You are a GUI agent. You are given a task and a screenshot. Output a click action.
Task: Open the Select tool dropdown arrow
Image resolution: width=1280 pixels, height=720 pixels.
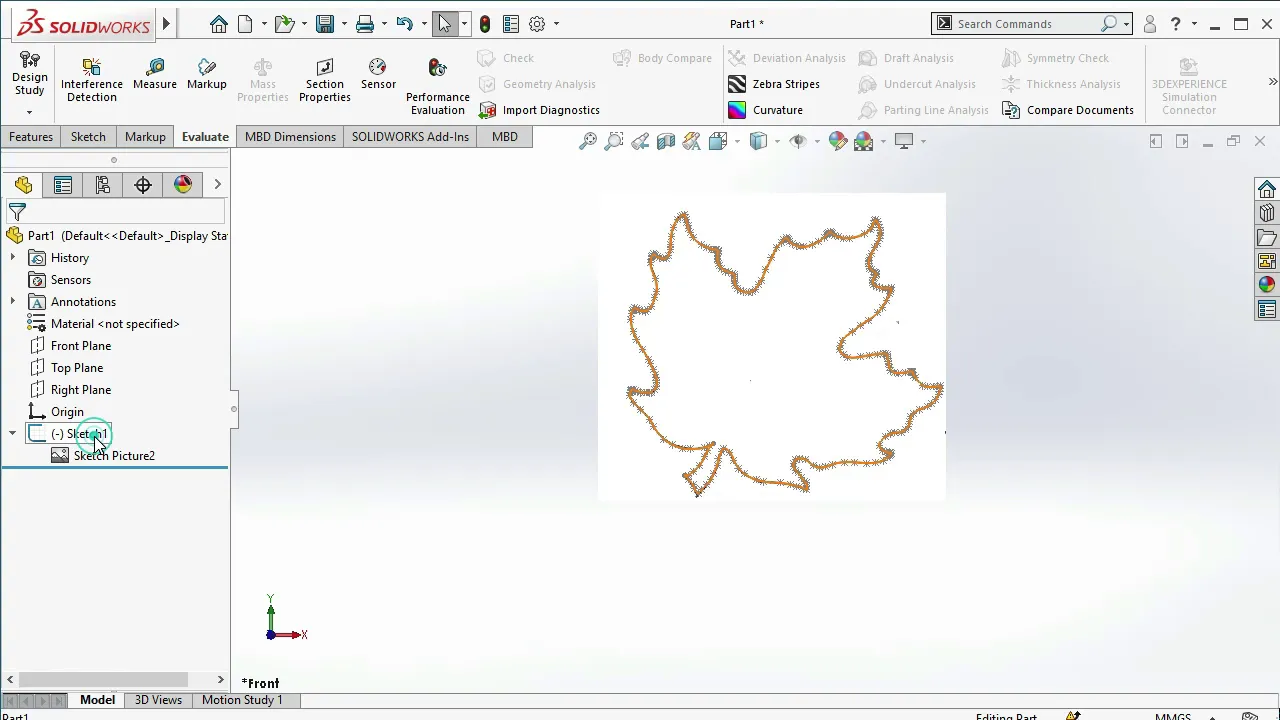click(464, 24)
